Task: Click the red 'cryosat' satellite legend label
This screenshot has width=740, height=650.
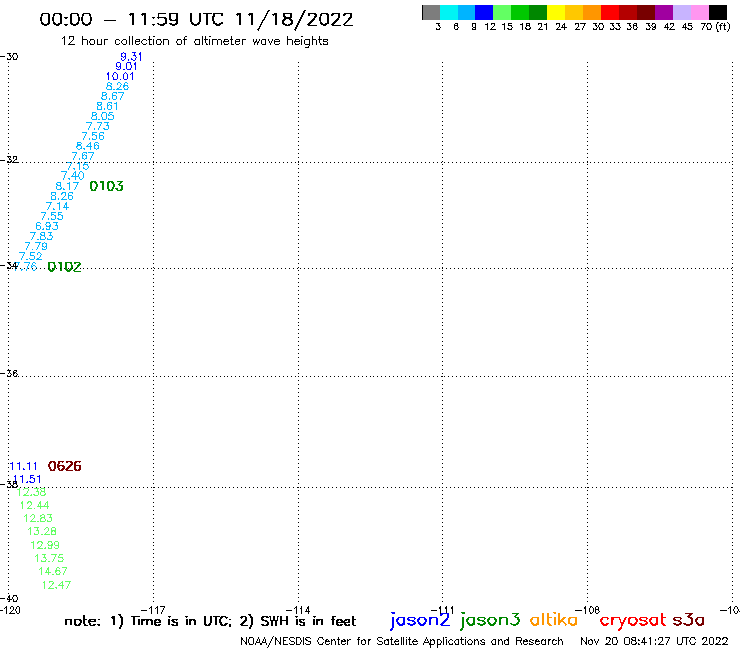Action: (633, 620)
